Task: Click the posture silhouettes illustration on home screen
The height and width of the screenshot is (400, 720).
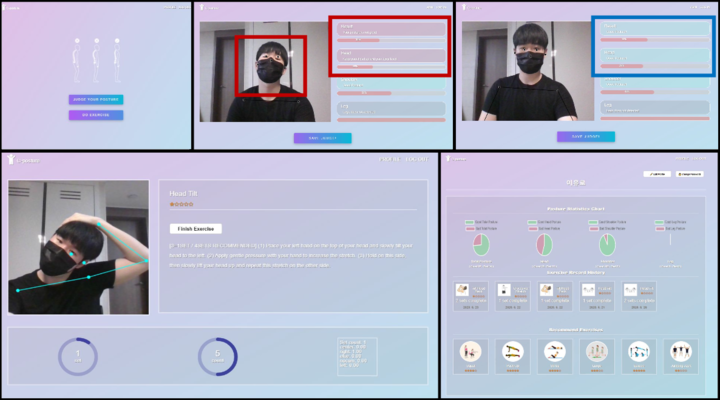Action: (96, 61)
